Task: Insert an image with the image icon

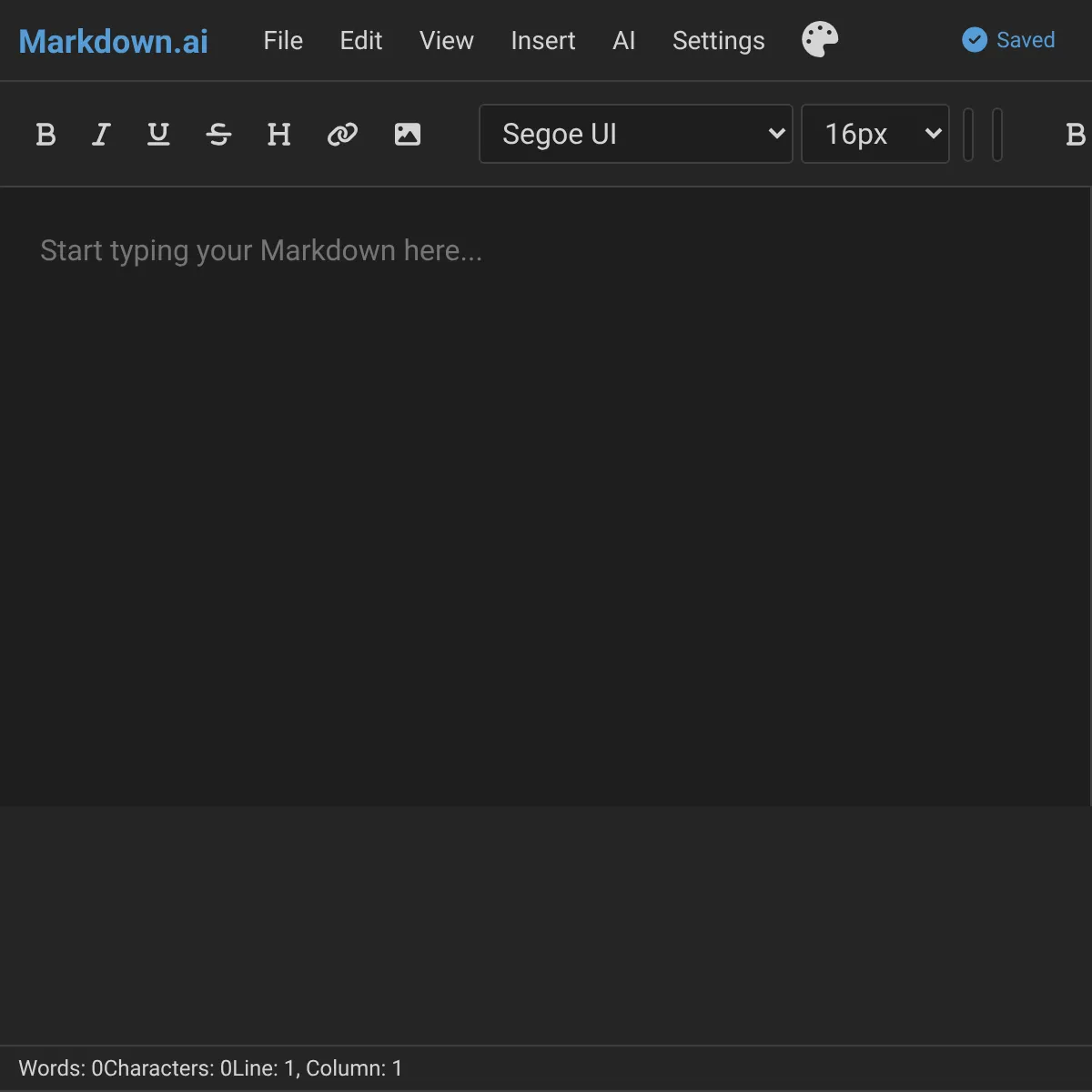Action: click(x=408, y=134)
